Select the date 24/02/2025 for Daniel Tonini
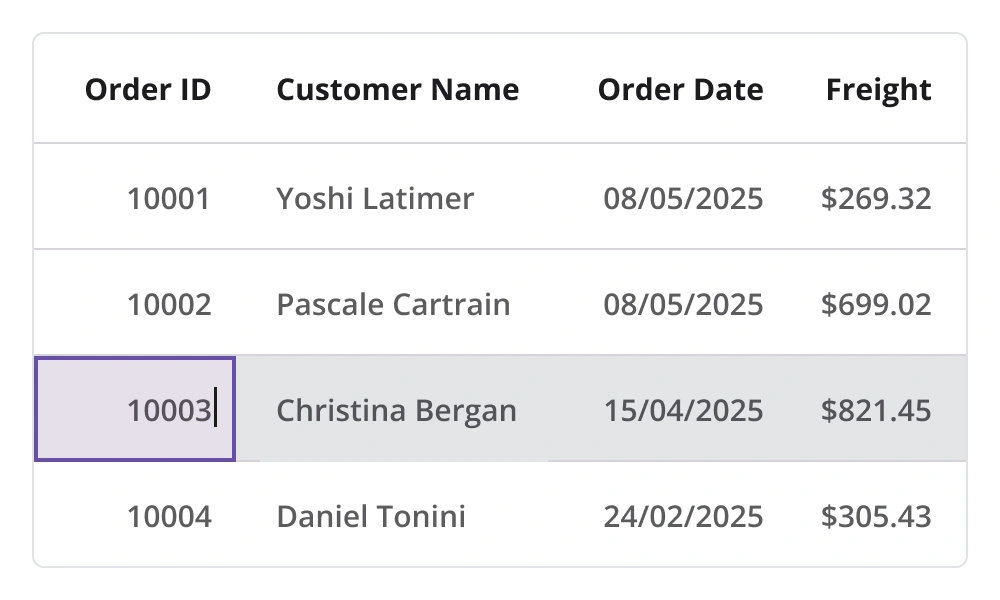 pos(685,516)
